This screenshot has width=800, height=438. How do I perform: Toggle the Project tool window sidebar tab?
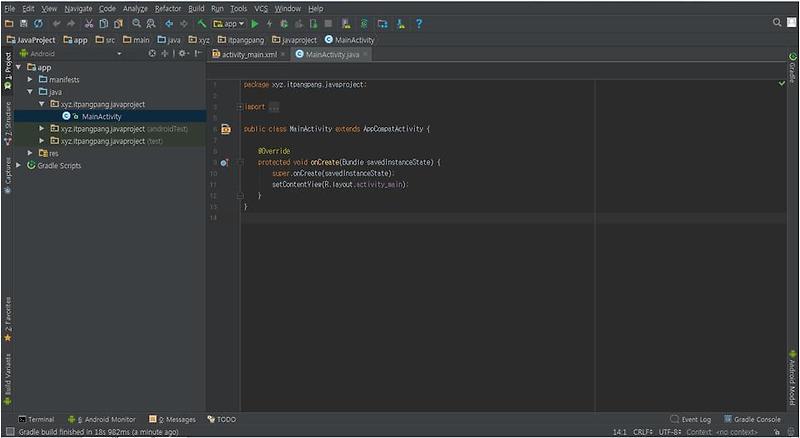pyautogui.click(x=7, y=65)
